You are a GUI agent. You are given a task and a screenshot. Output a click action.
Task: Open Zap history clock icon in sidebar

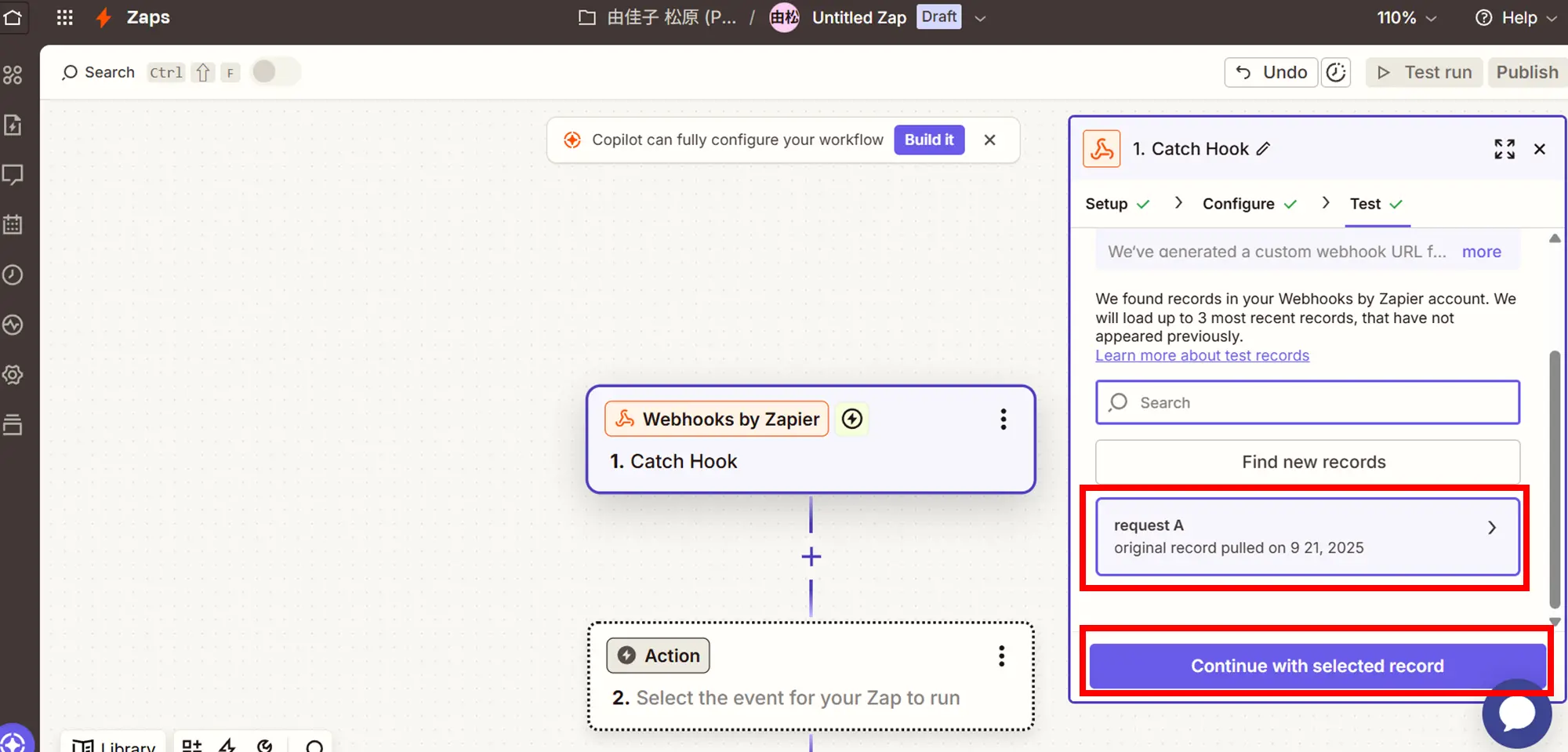tap(13, 275)
